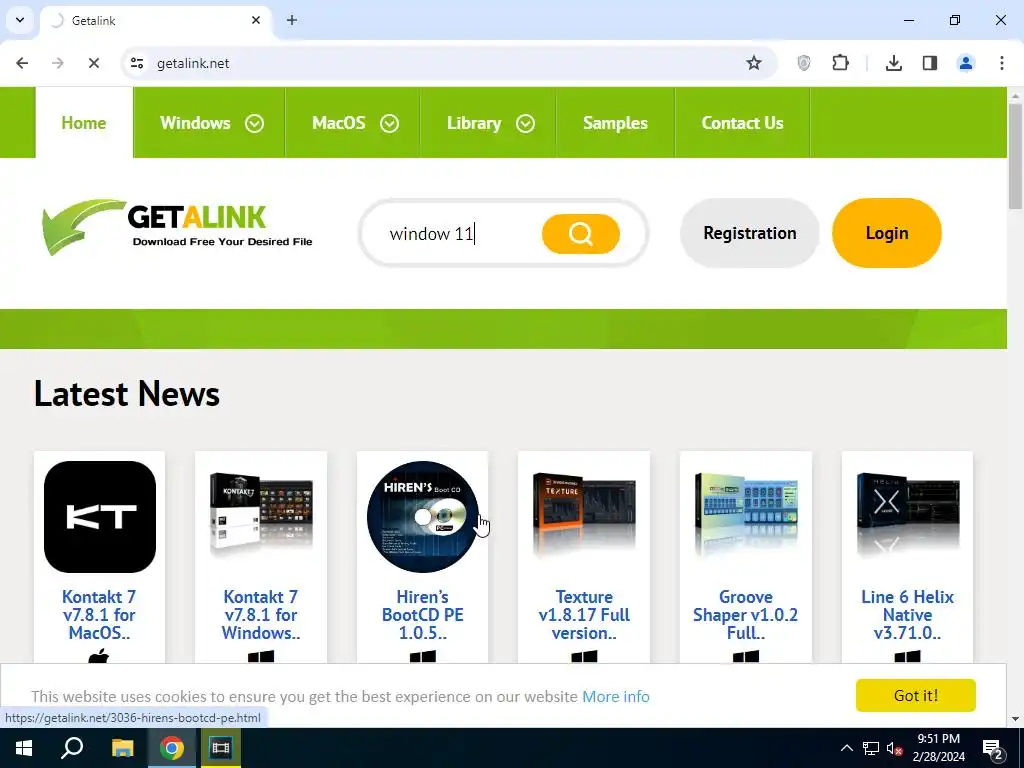1024x768 pixels.
Task: Open Windows Start menu
Action: 24,748
